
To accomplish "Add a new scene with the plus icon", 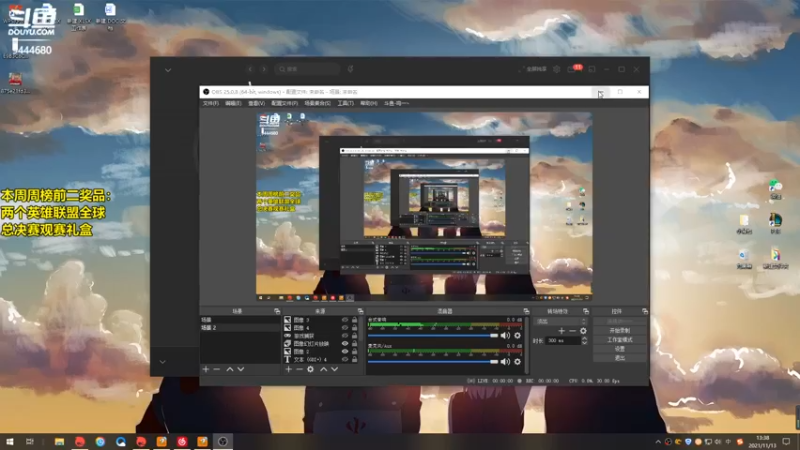I will [206, 369].
